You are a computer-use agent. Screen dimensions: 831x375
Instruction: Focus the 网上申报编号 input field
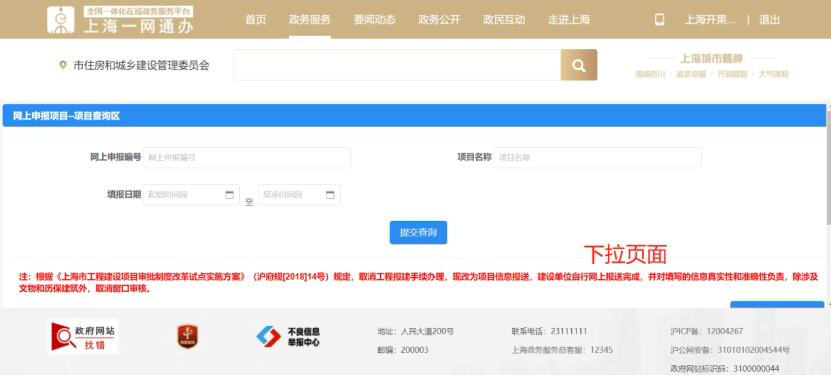click(x=246, y=157)
